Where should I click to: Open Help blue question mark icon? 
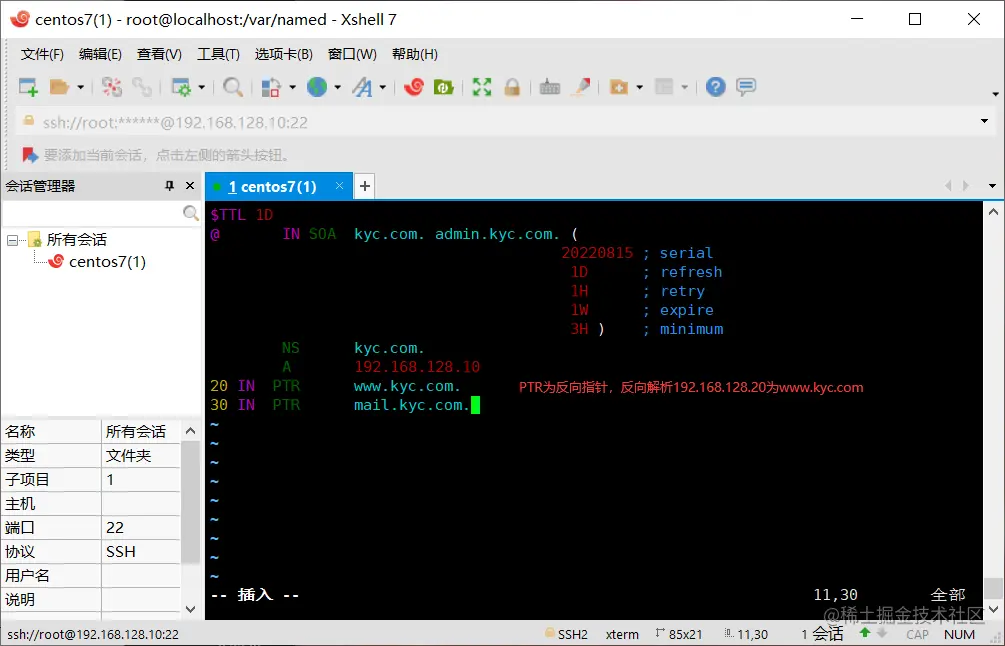pyautogui.click(x=715, y=87)
